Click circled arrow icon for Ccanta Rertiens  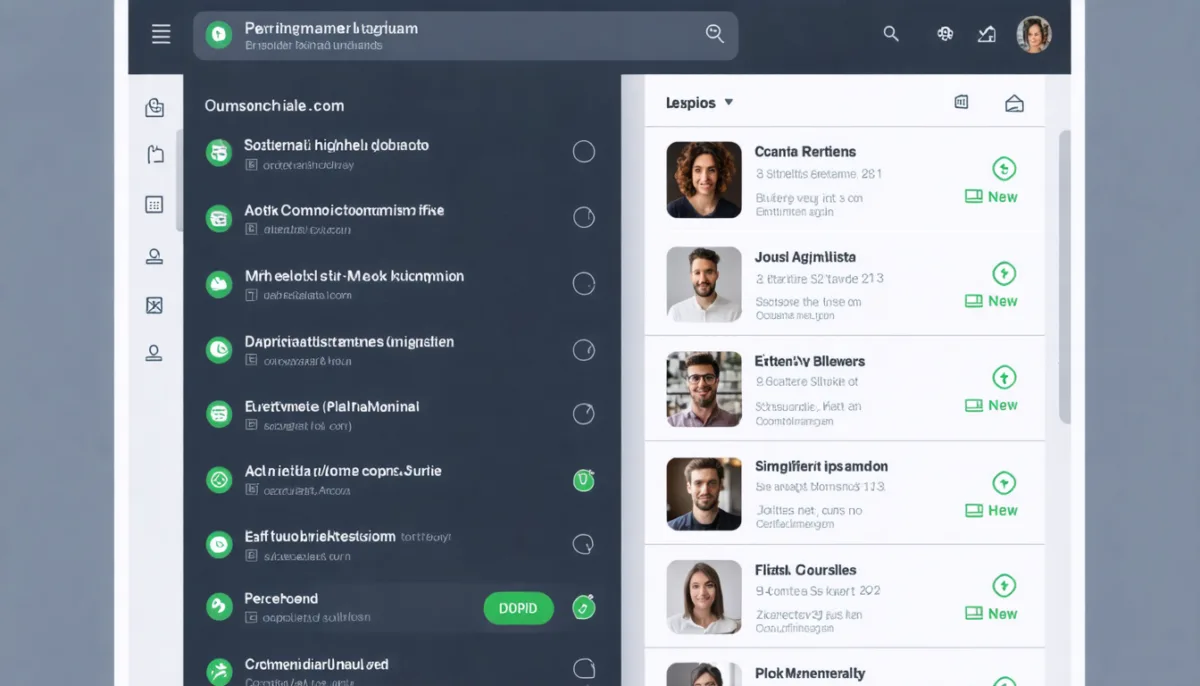click(1004, 168)
